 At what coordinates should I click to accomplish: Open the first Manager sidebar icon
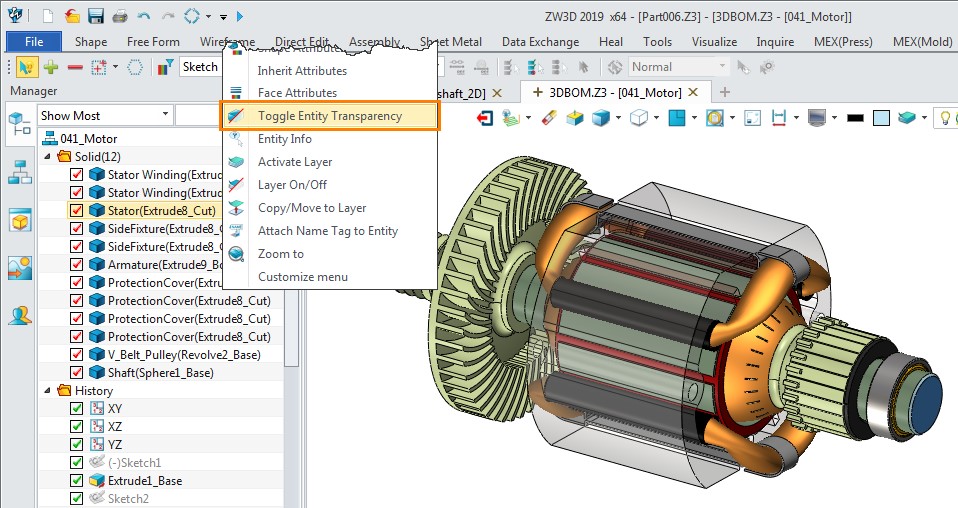pyautogui.click(x=20, y=124)
